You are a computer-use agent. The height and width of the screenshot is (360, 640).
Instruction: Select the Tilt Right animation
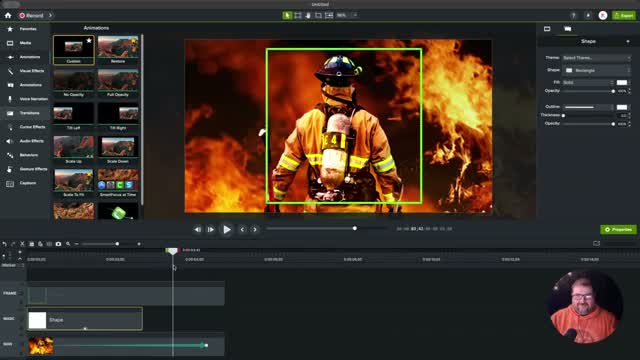(118, 116)
